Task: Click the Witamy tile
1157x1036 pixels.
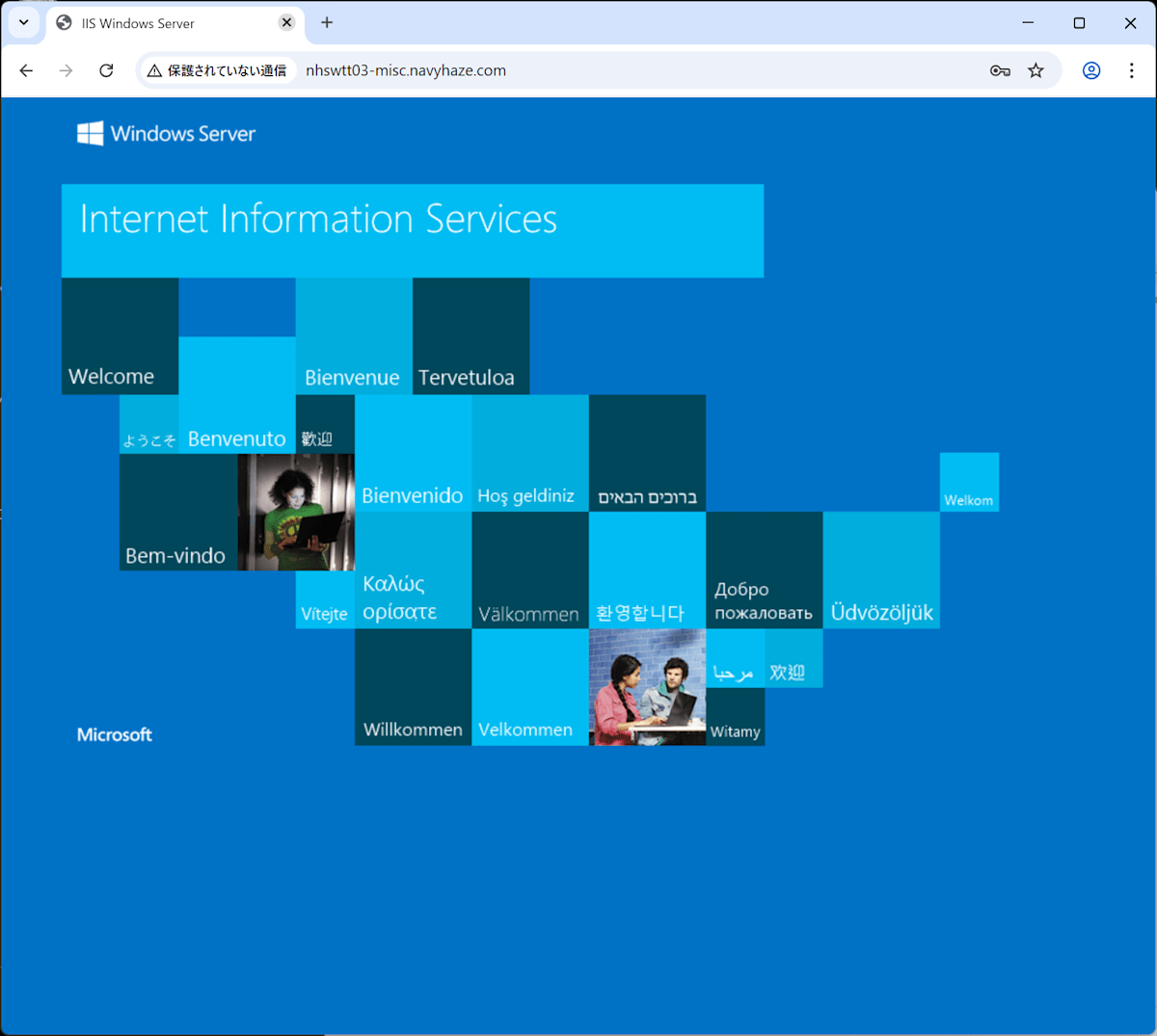Action: pos(735,716)
